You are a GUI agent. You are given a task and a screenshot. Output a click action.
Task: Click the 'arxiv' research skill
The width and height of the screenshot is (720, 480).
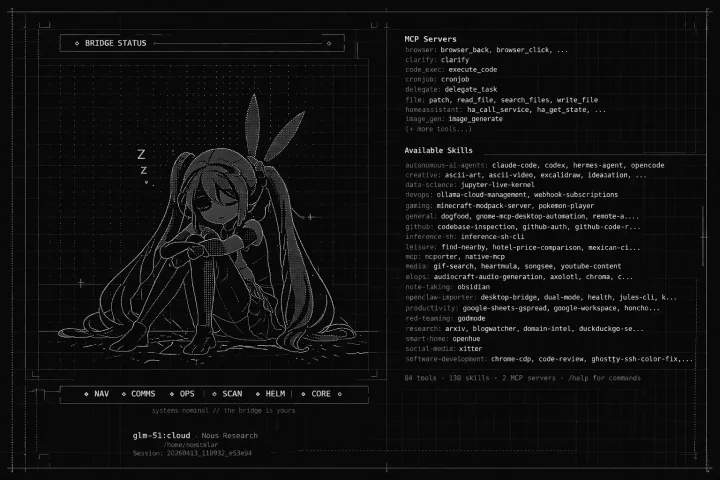pyautogui.click(x=455, y=328)
